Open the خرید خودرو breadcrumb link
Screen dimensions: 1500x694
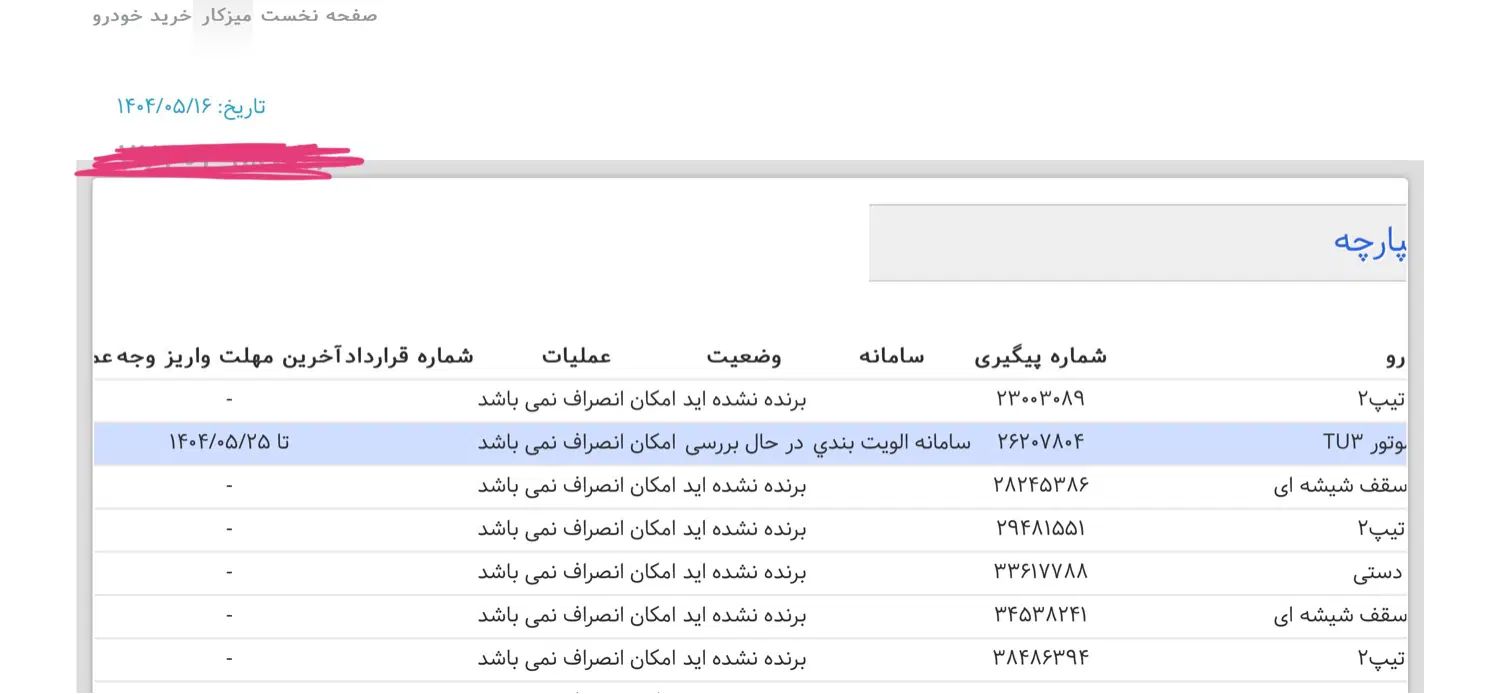(x=142, y=16)
